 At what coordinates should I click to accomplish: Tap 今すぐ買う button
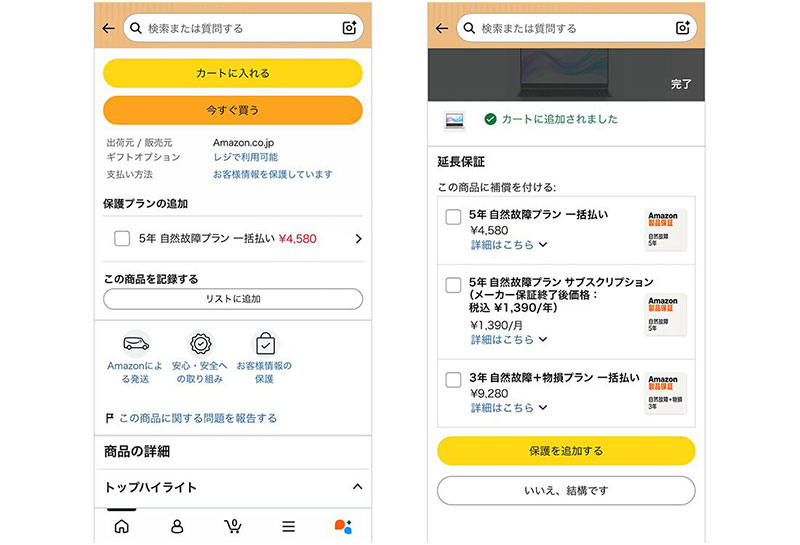coord(233,110)
